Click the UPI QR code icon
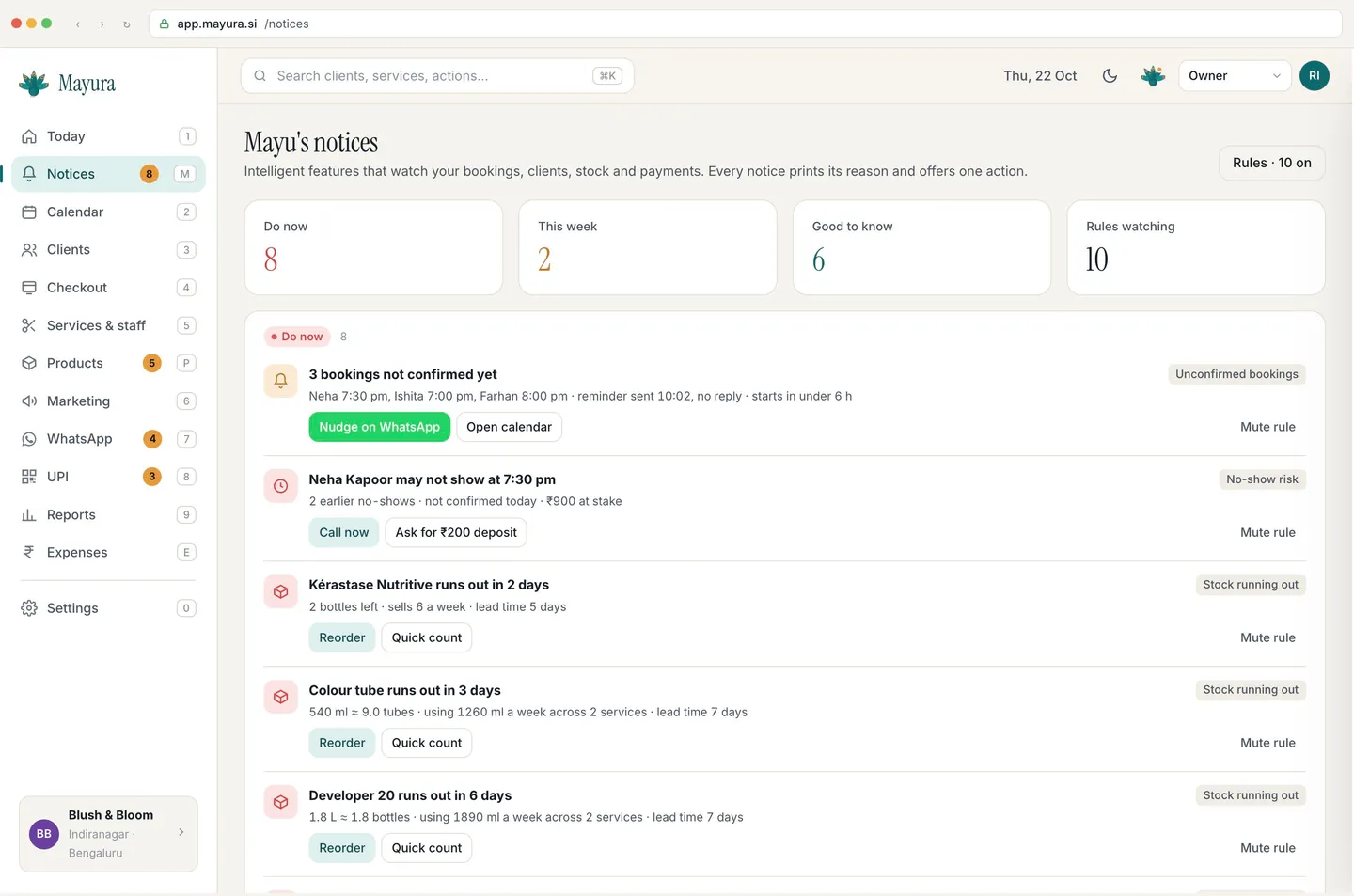This screenshot has width=1354, height=896. (x=29, y=477)
